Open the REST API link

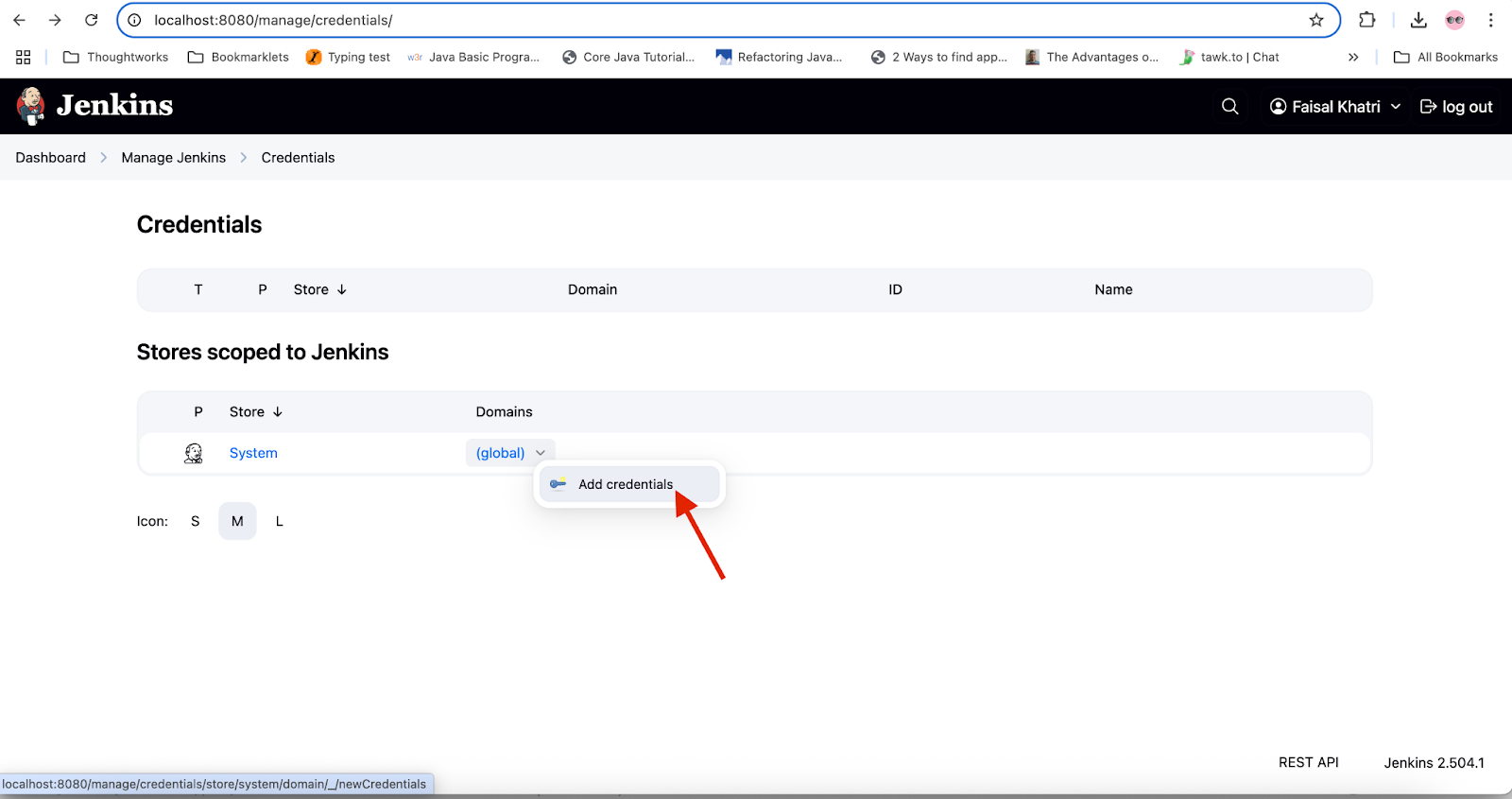(x=1309, y=762)
